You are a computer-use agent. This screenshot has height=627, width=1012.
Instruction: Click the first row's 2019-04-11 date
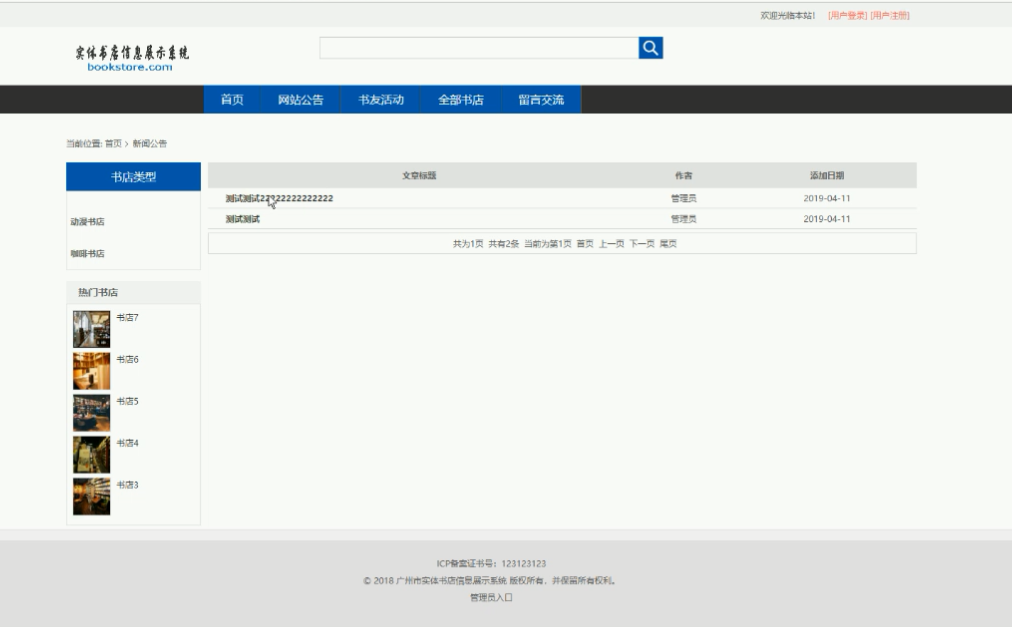(x=827, y=198)
